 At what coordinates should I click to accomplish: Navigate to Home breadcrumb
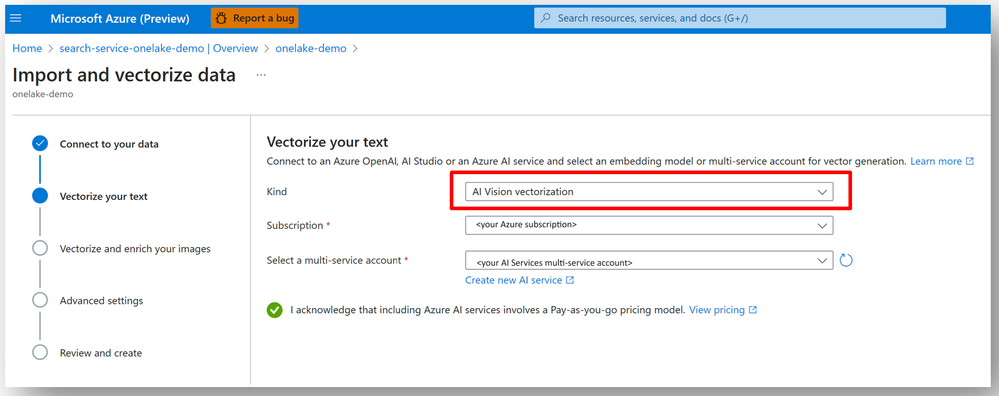27,48
